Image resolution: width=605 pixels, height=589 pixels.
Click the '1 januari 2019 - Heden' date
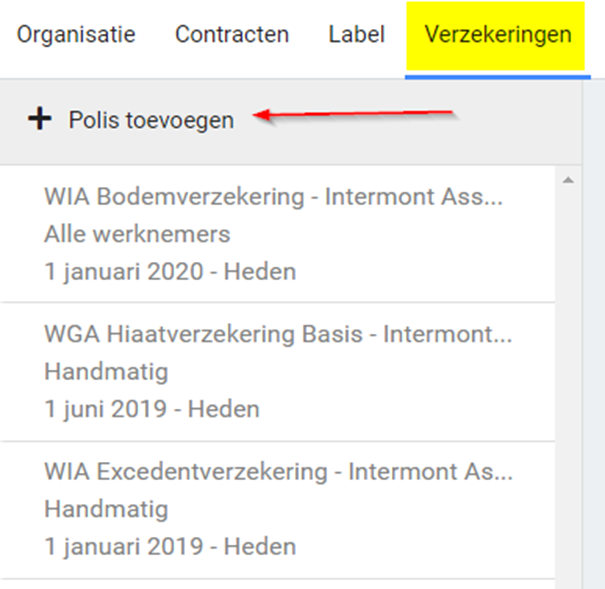pyautogui.click(x=170, y=546)
